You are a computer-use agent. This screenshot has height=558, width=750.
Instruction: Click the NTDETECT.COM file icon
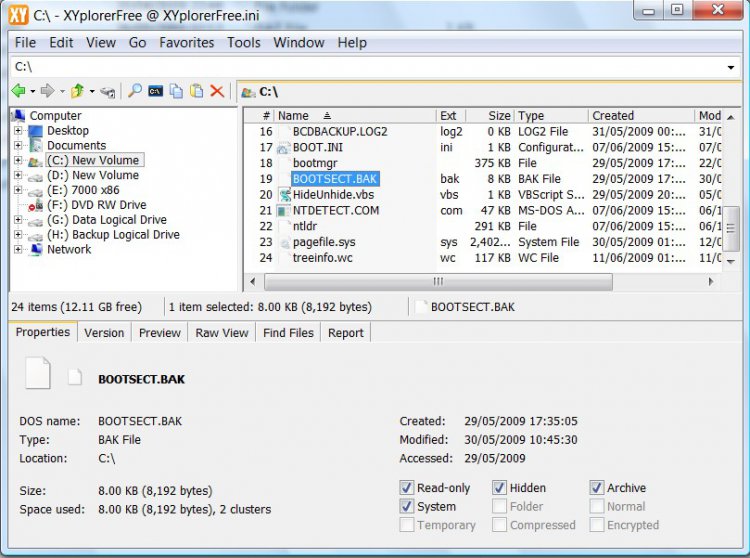click(284, 211)
